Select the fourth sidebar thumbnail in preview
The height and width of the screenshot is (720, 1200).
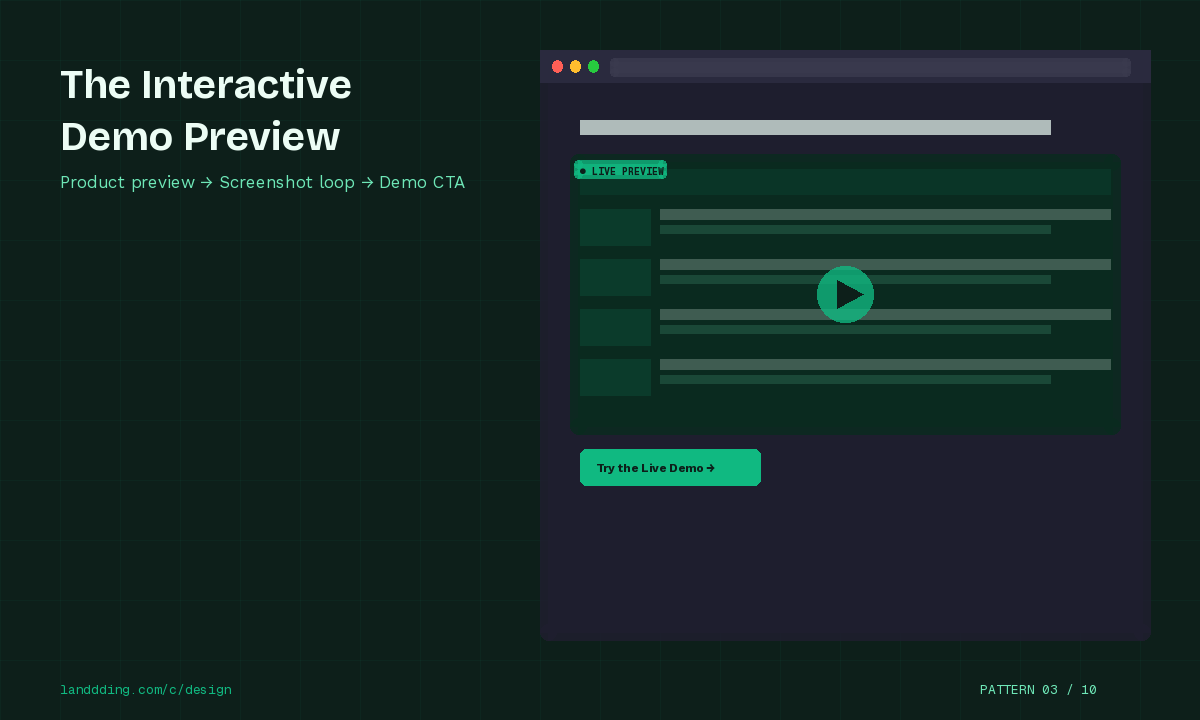[615, 377]
